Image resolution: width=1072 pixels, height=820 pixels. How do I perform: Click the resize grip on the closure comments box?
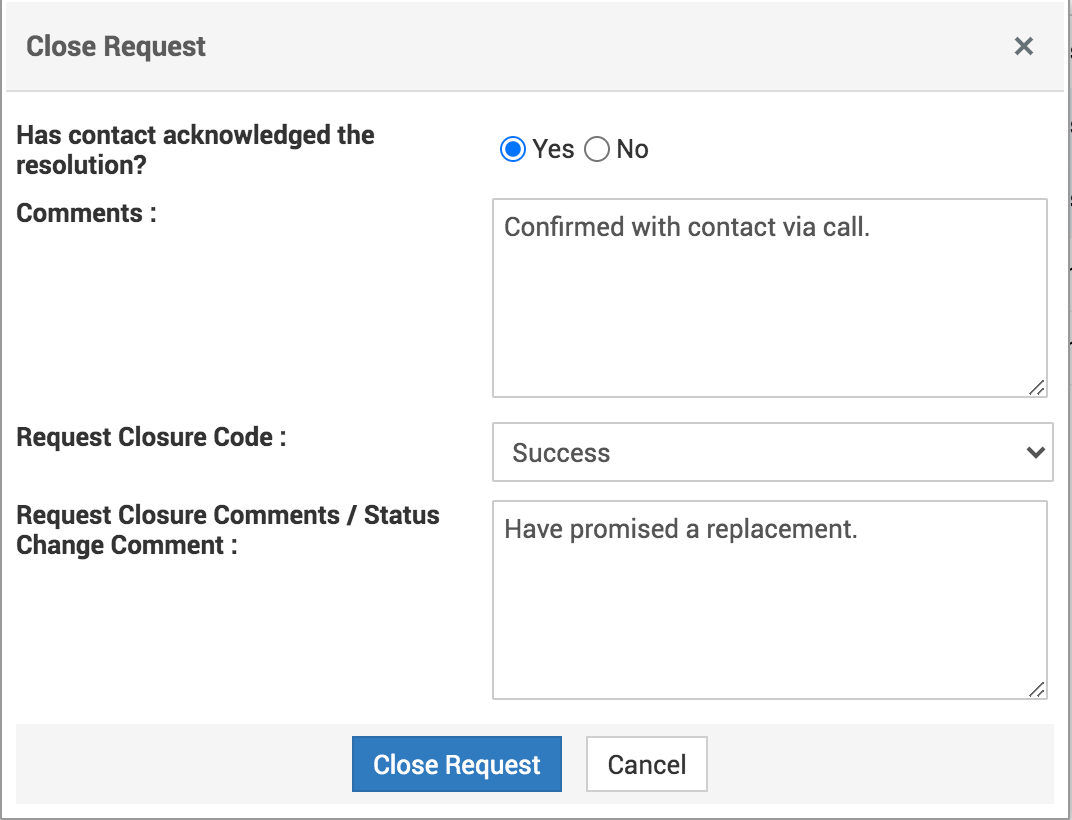pyautogui.click(x=1037, y=689)
